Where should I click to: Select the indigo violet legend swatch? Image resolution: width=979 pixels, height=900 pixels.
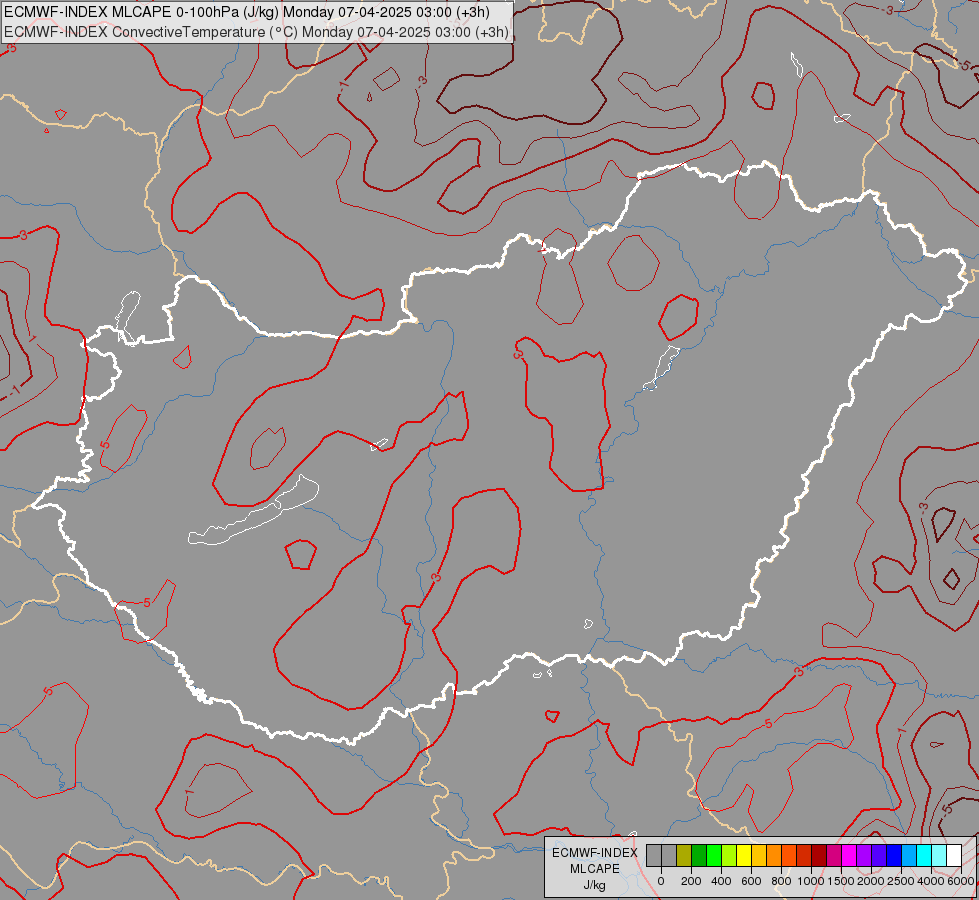click(x=880, y=855)
